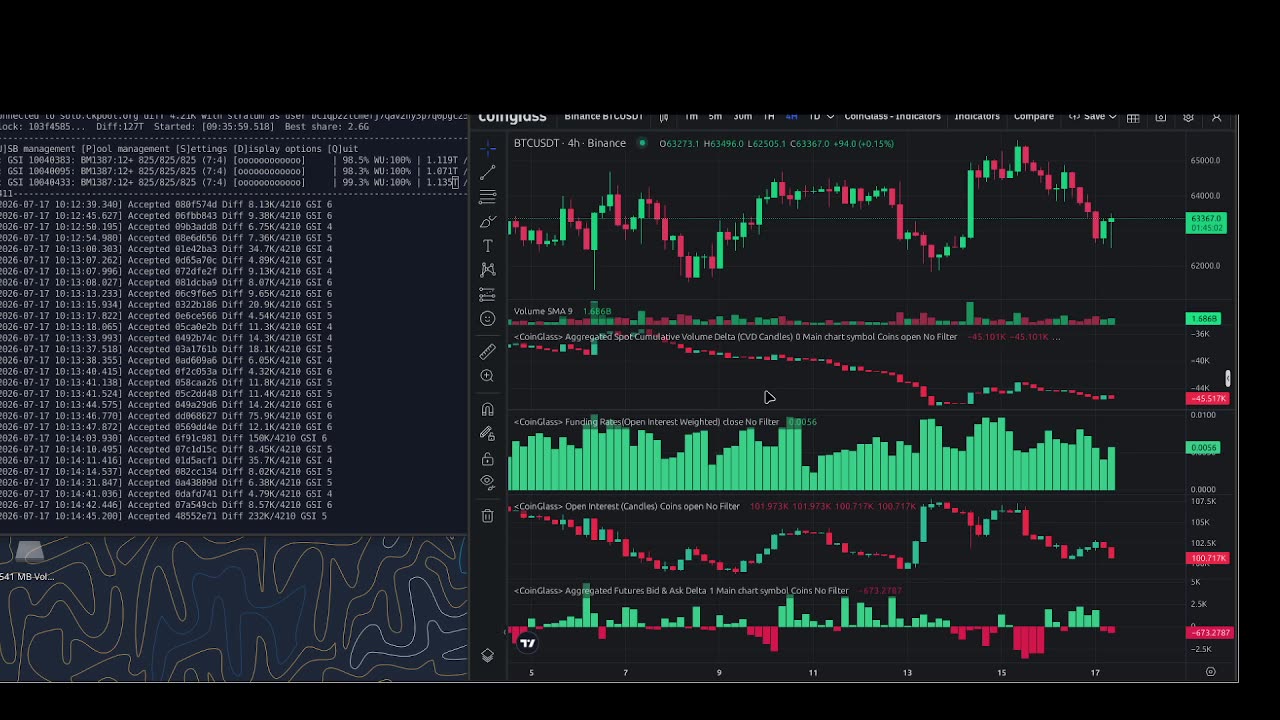This screenshot has width=1280, height=720.
Task: Open the chart patterns tool
Action: [x=488, y=270]
